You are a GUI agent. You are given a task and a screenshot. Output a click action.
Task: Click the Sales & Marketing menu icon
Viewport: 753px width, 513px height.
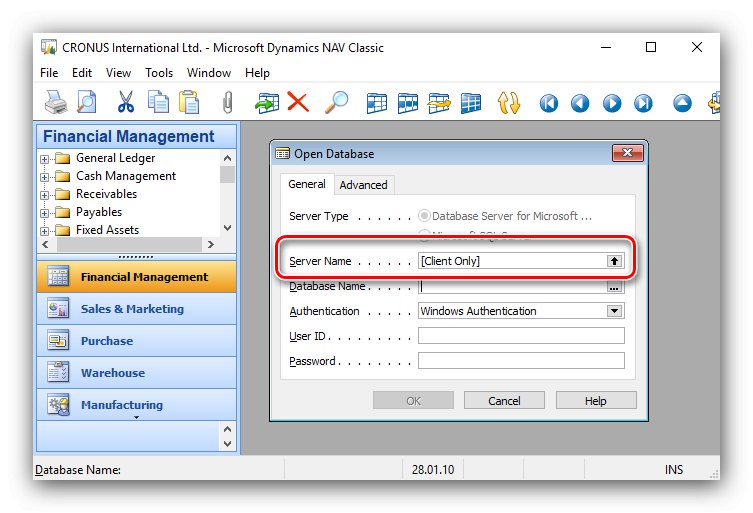click(x=58, y=308)
